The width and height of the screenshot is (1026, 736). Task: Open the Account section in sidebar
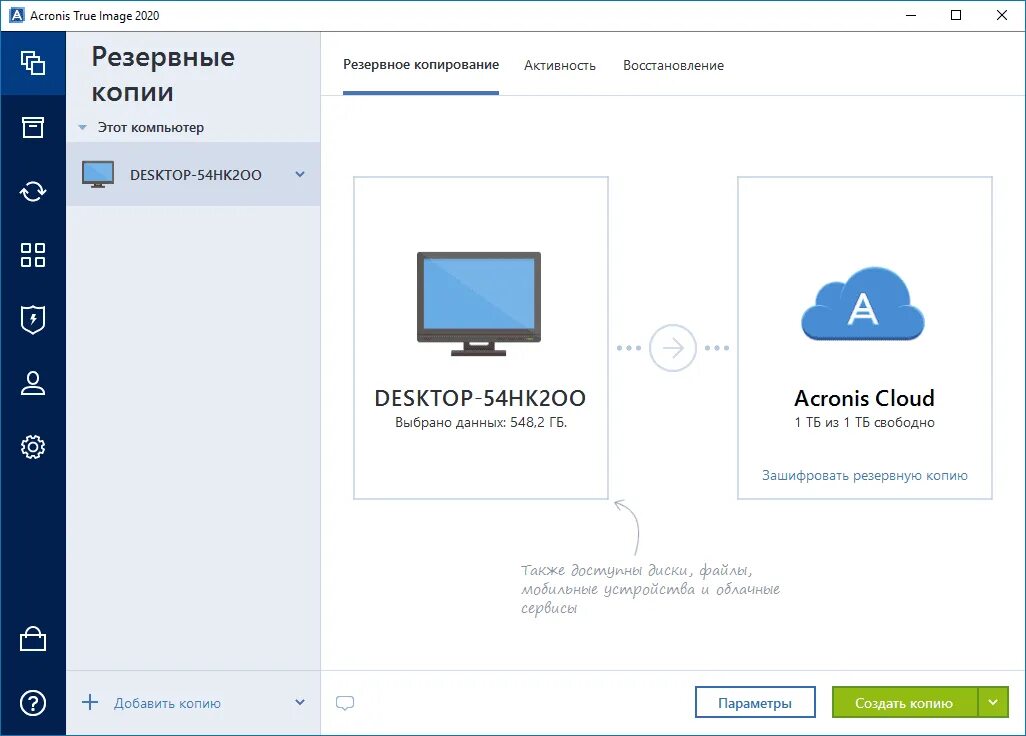[x=33, y=383]
